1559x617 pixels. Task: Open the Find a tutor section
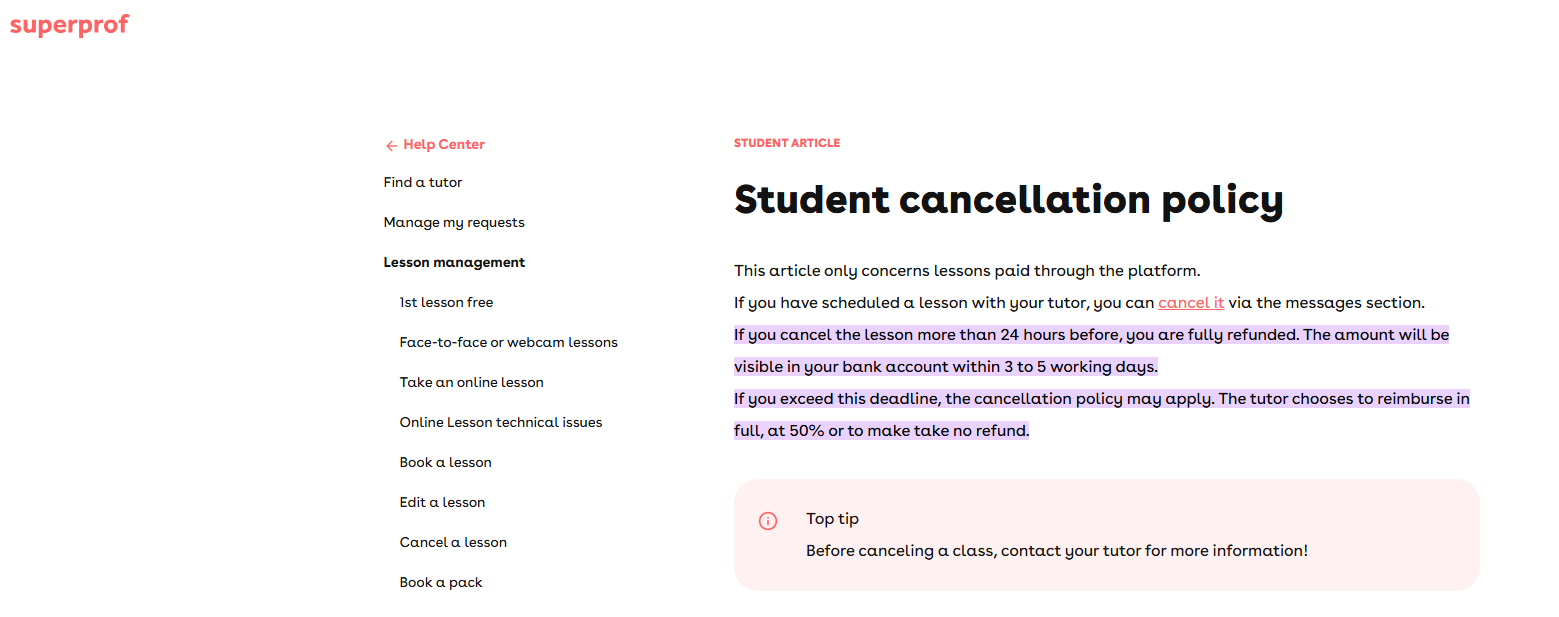click(x=423, y=183)
